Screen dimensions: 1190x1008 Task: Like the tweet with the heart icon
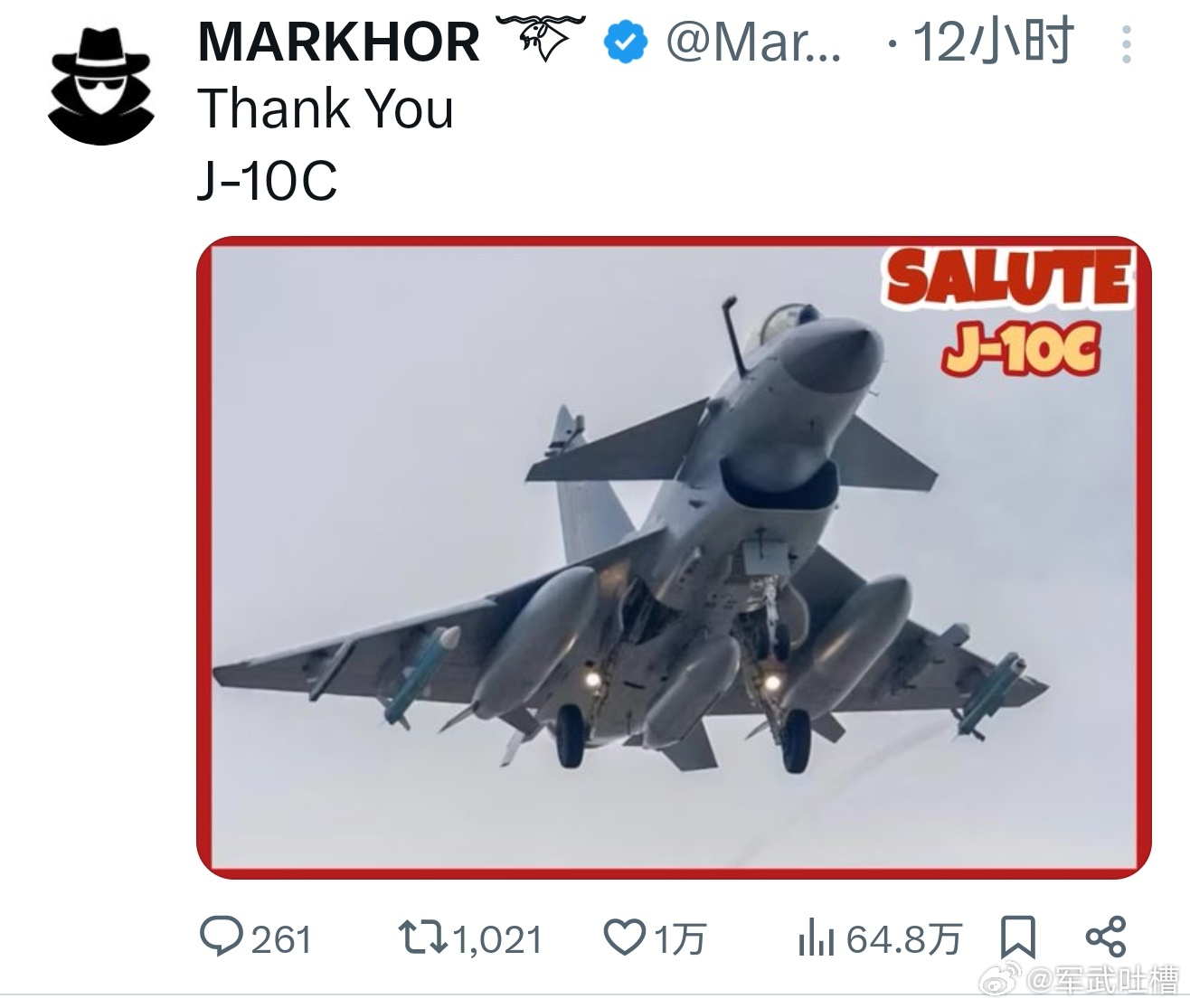624,937
